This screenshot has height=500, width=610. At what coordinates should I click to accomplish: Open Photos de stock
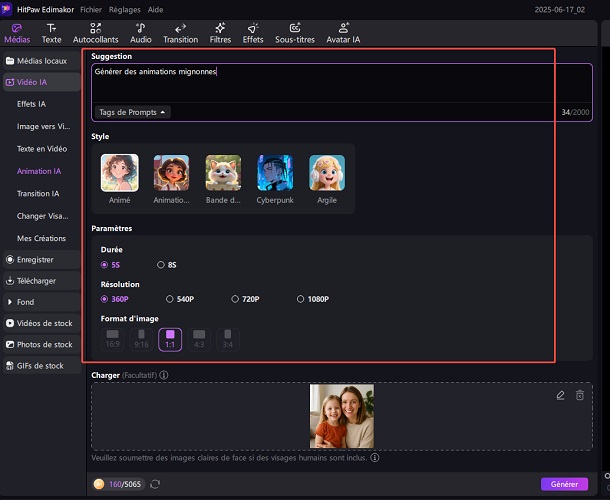[42, 344]
